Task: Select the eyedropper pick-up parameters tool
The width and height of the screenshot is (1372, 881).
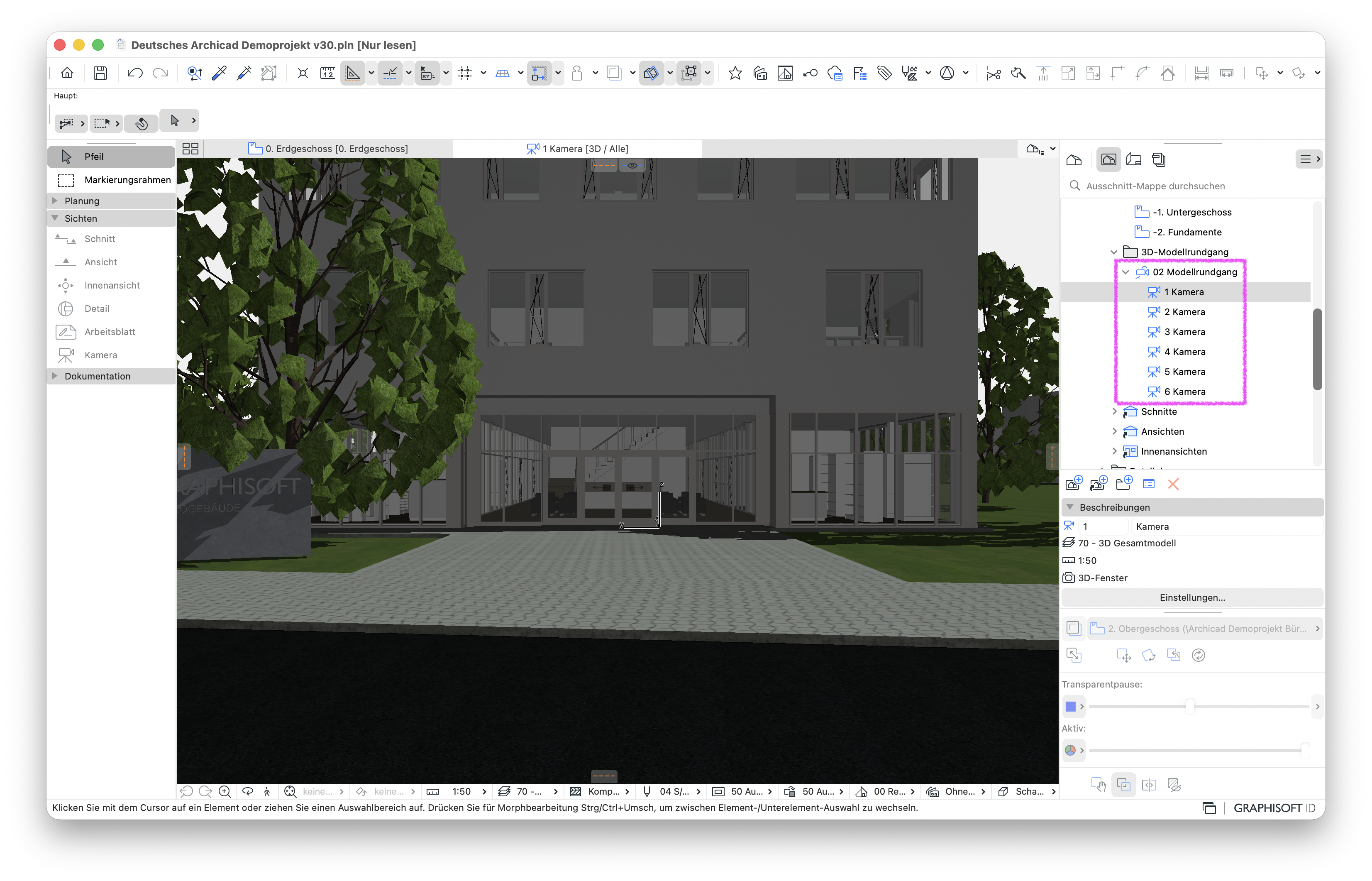Action: click(219, 73)
